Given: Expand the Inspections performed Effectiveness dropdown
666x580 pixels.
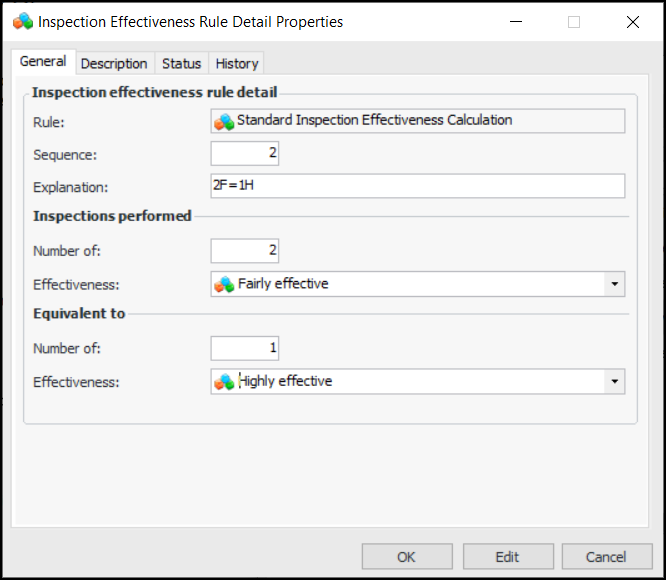Looking at the screenshot, I should coord(614,284).
